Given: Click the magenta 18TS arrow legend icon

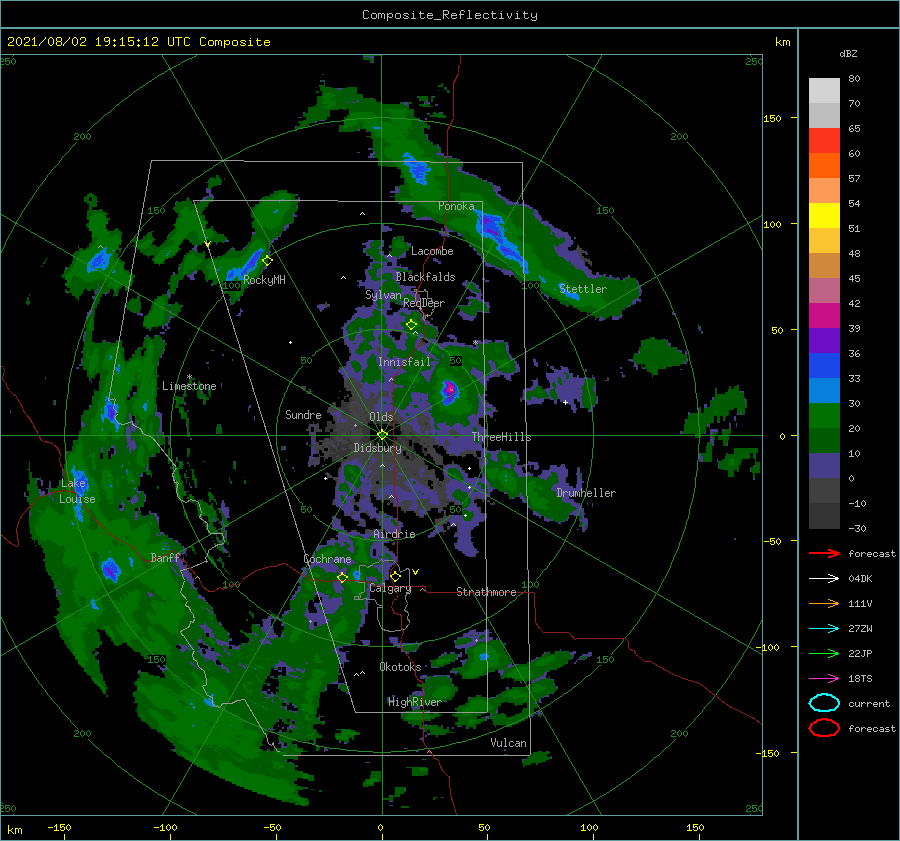Looking at the screenshot, I should (824, 679).
